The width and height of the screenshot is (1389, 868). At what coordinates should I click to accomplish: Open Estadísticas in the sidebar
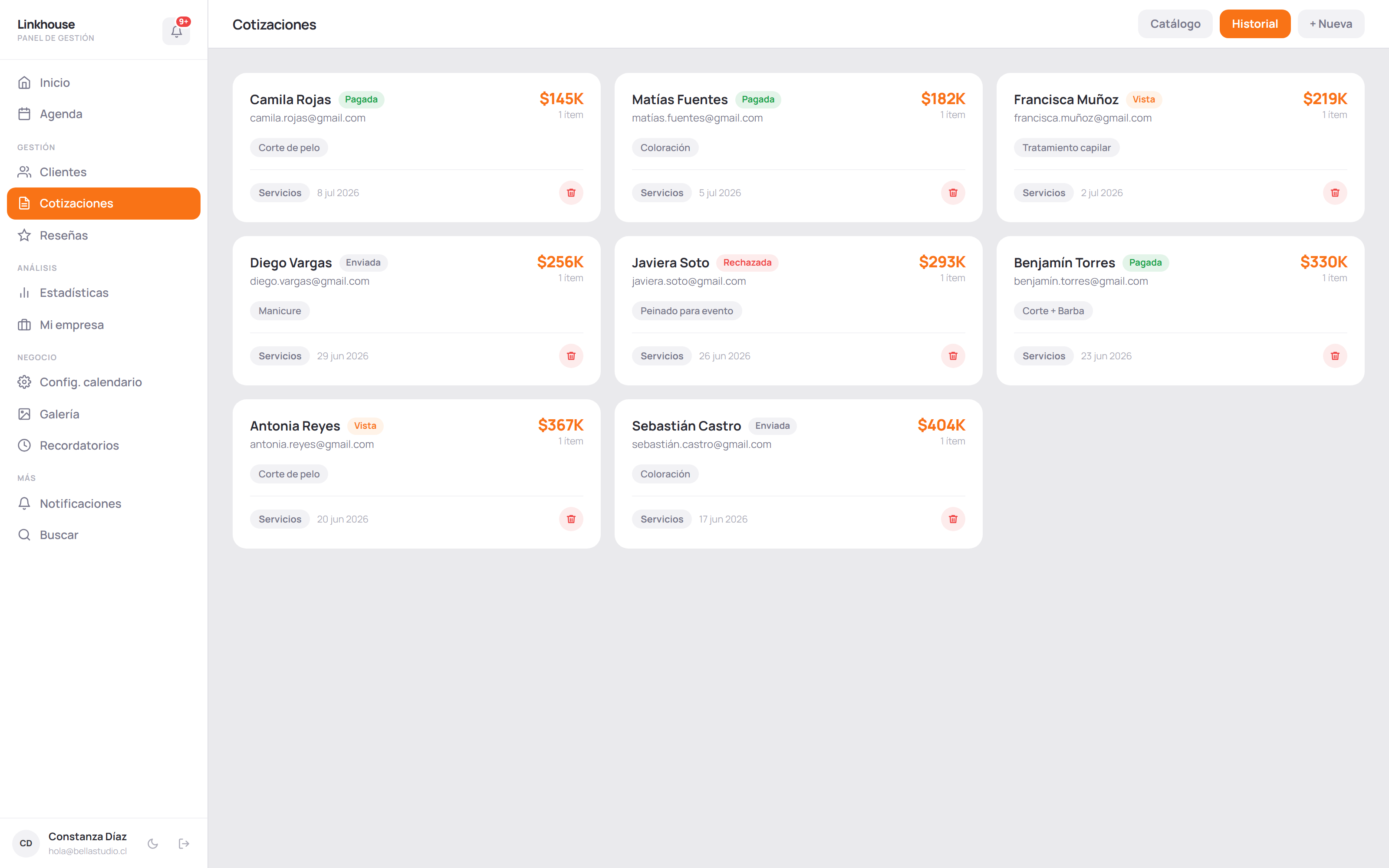pyautogui.click(x=103, y=293)
